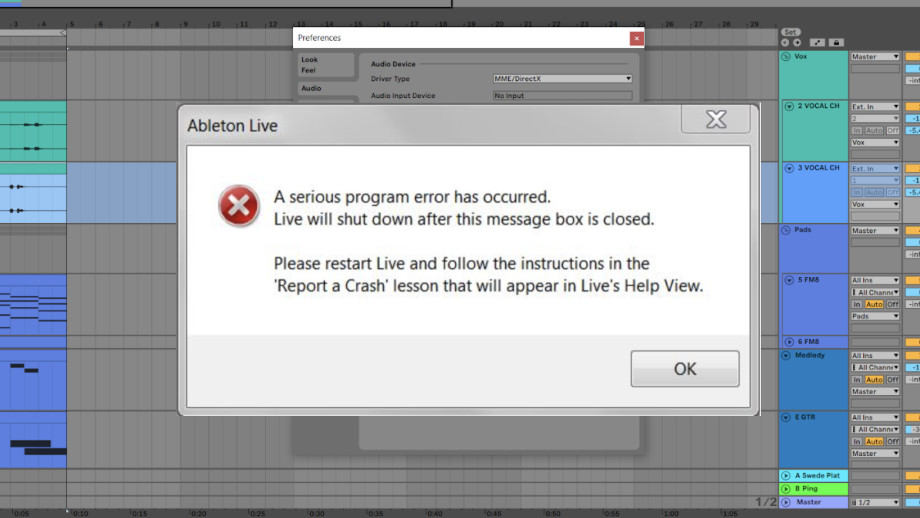The image size is (920, 518).
Task: Open 5 FM8 All Ins input dropdown
Action: (x=875, y=280)
